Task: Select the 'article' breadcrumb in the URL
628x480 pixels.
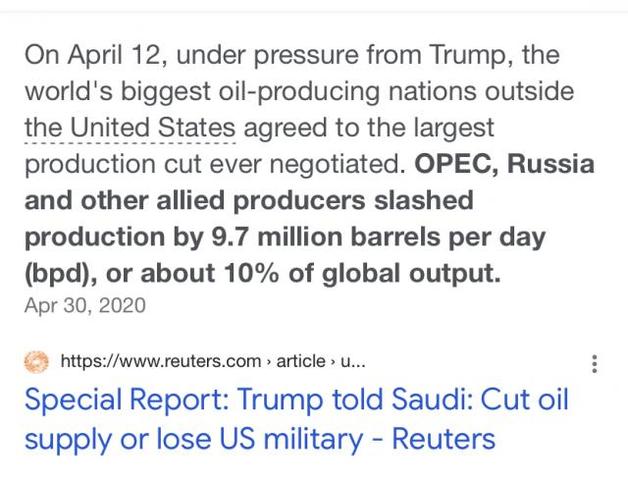Action: point(300,361)
